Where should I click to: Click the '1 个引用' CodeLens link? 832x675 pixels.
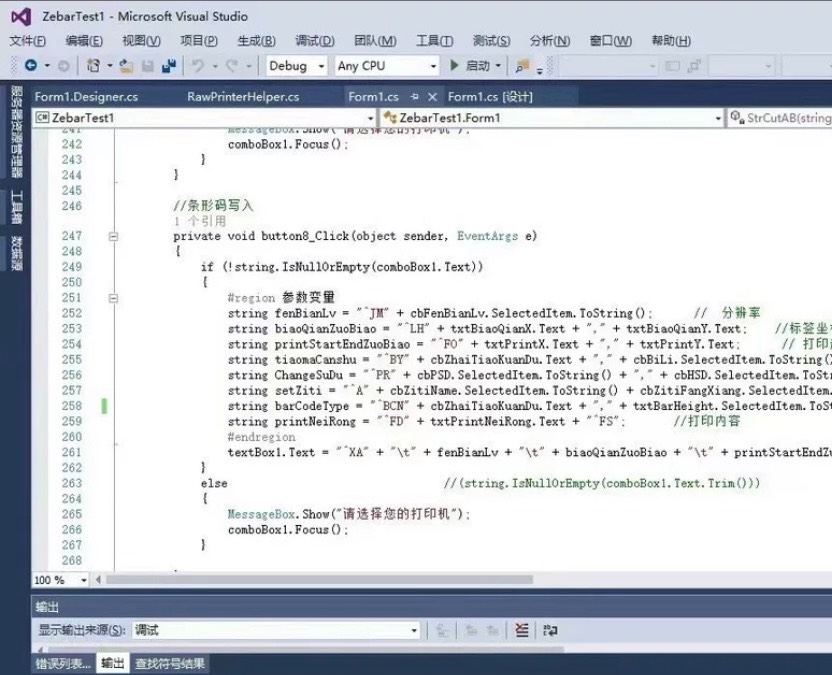(x=200, y=221)
